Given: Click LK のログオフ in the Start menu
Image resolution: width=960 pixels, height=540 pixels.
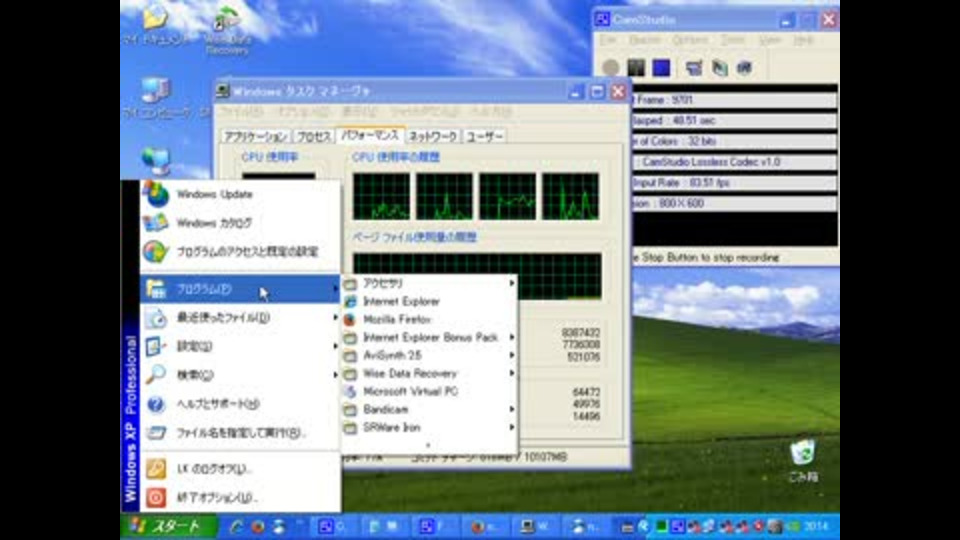Looking at the screenshot, I should 241,469.
